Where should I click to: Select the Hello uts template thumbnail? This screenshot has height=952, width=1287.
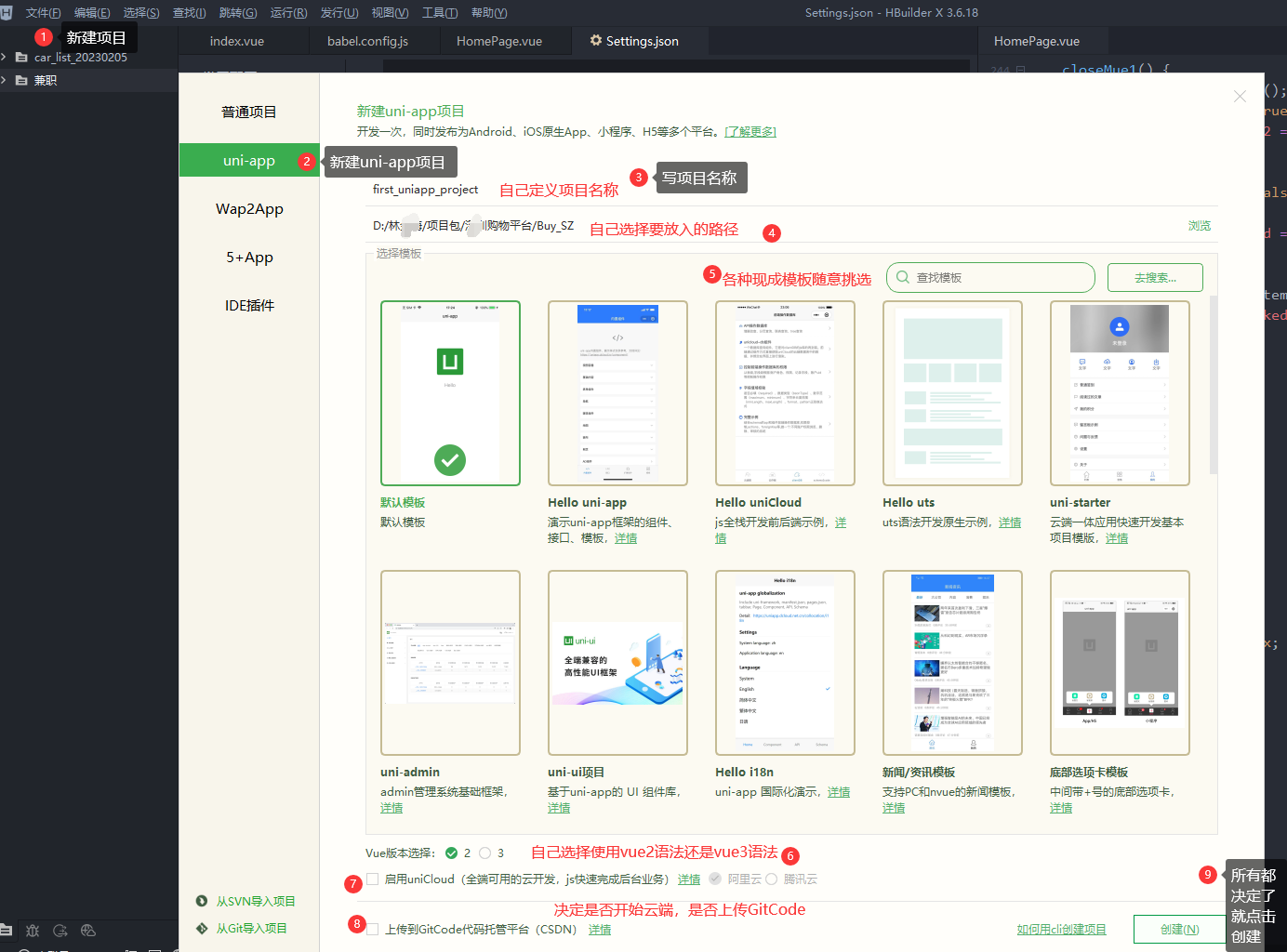pos(952,392)
